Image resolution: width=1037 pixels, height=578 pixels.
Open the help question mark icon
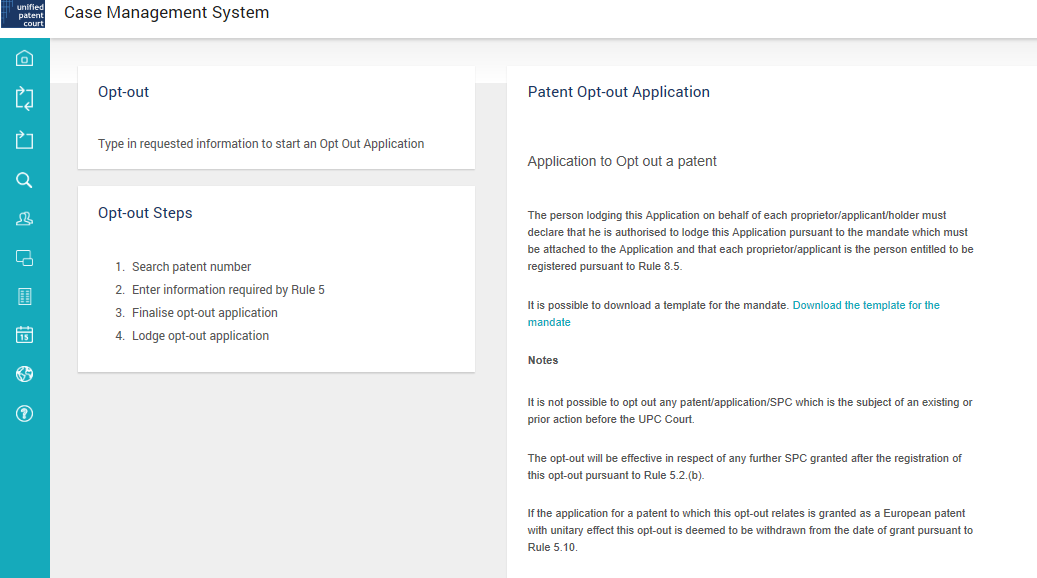coord(25,413)
